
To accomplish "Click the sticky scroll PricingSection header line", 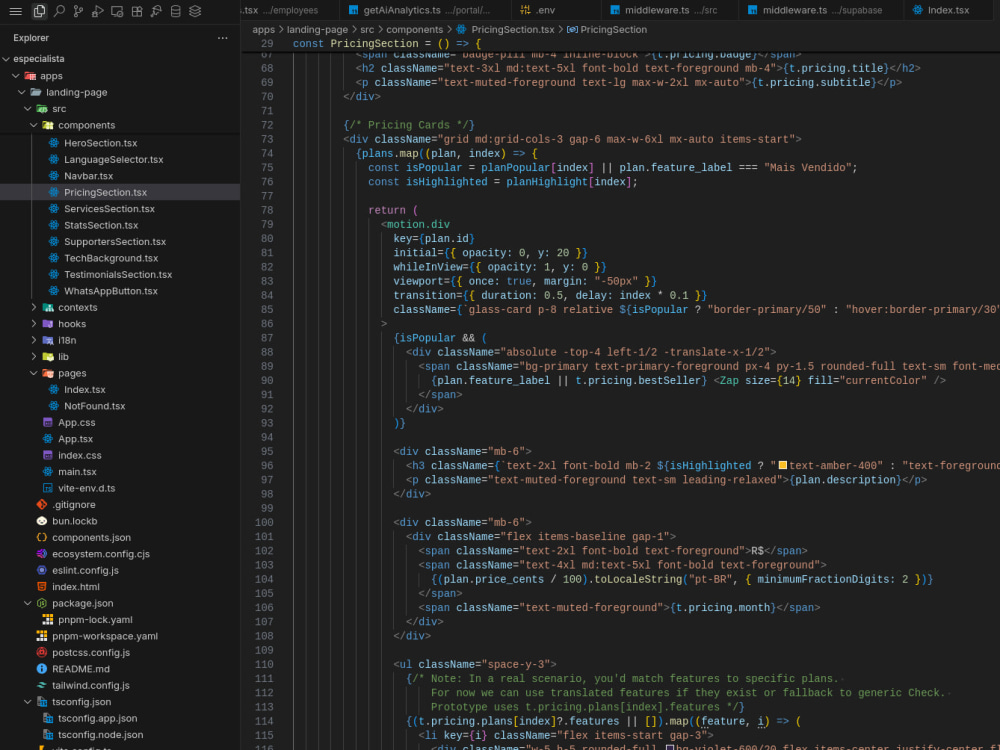I will 620,44.
